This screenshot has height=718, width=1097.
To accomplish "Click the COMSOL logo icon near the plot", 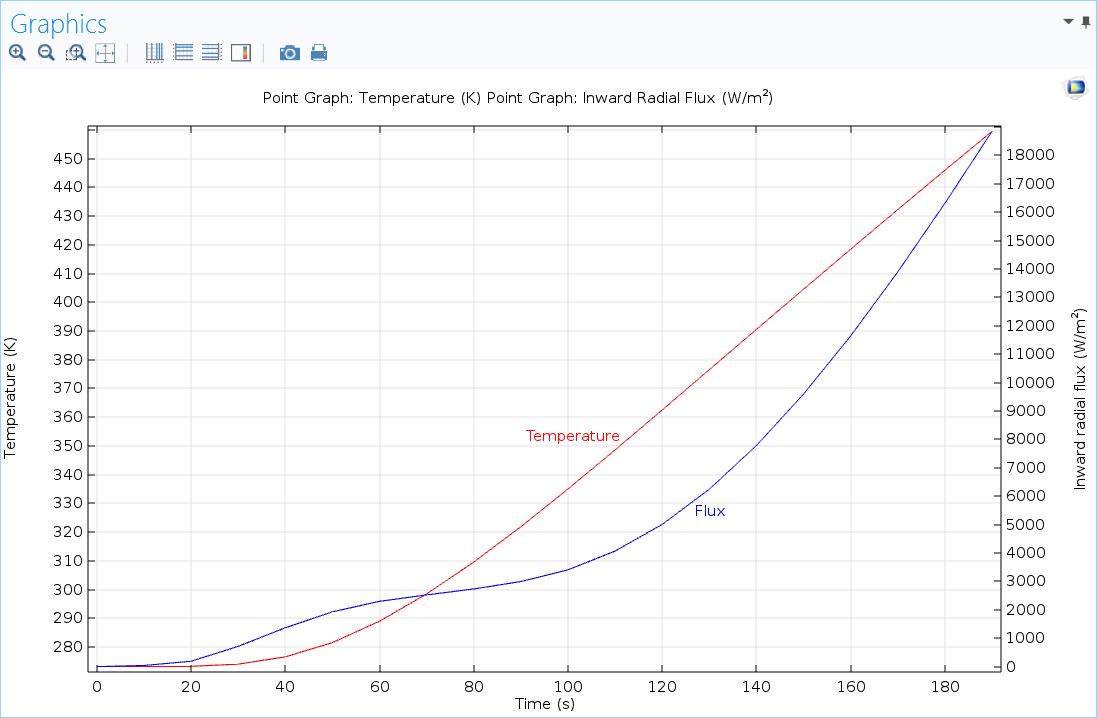I will click(1075, 87).
